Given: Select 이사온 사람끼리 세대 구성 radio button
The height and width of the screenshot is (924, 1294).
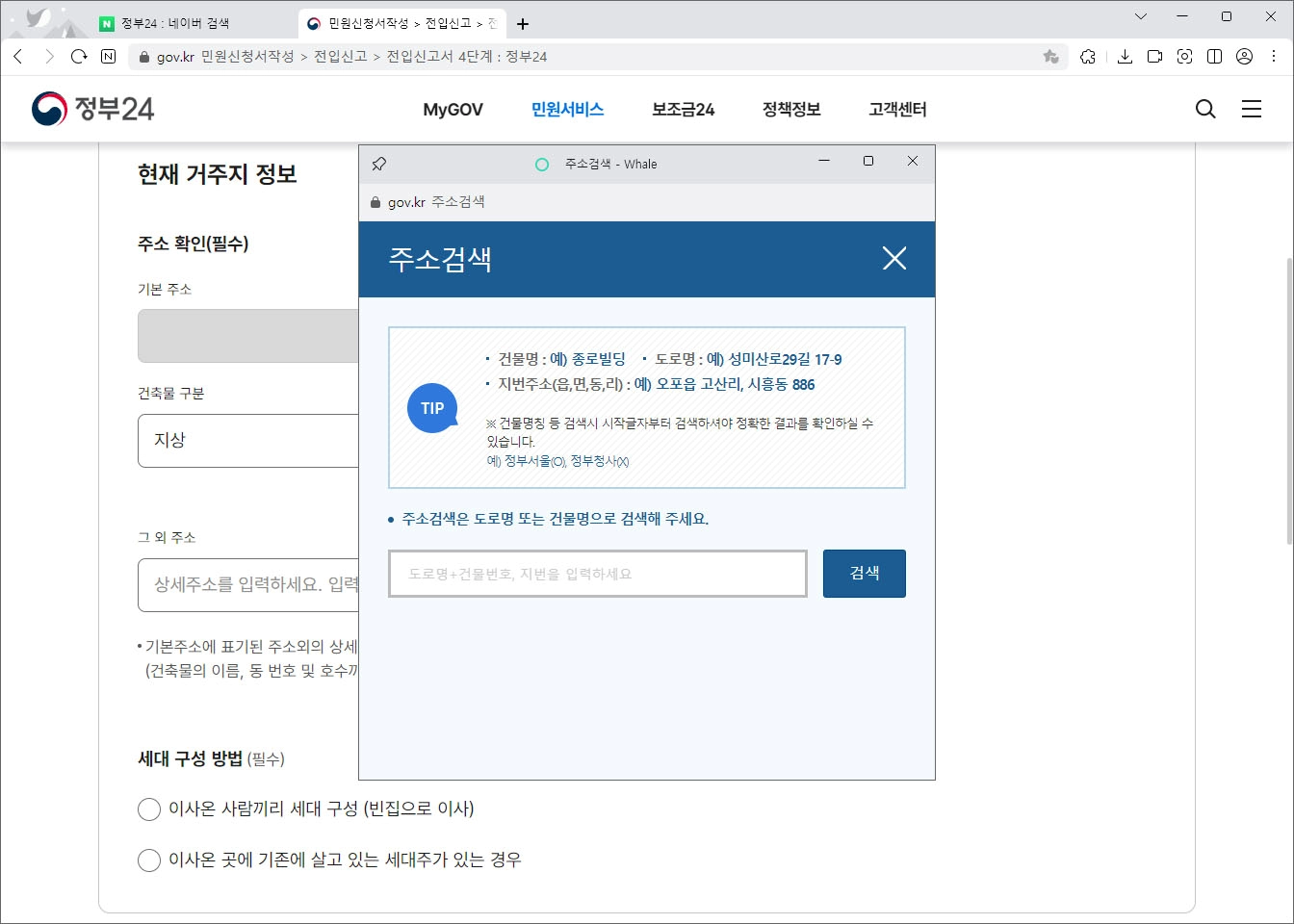Looking at the screenshot, I should pyautogui.click(x=149, y=809).
